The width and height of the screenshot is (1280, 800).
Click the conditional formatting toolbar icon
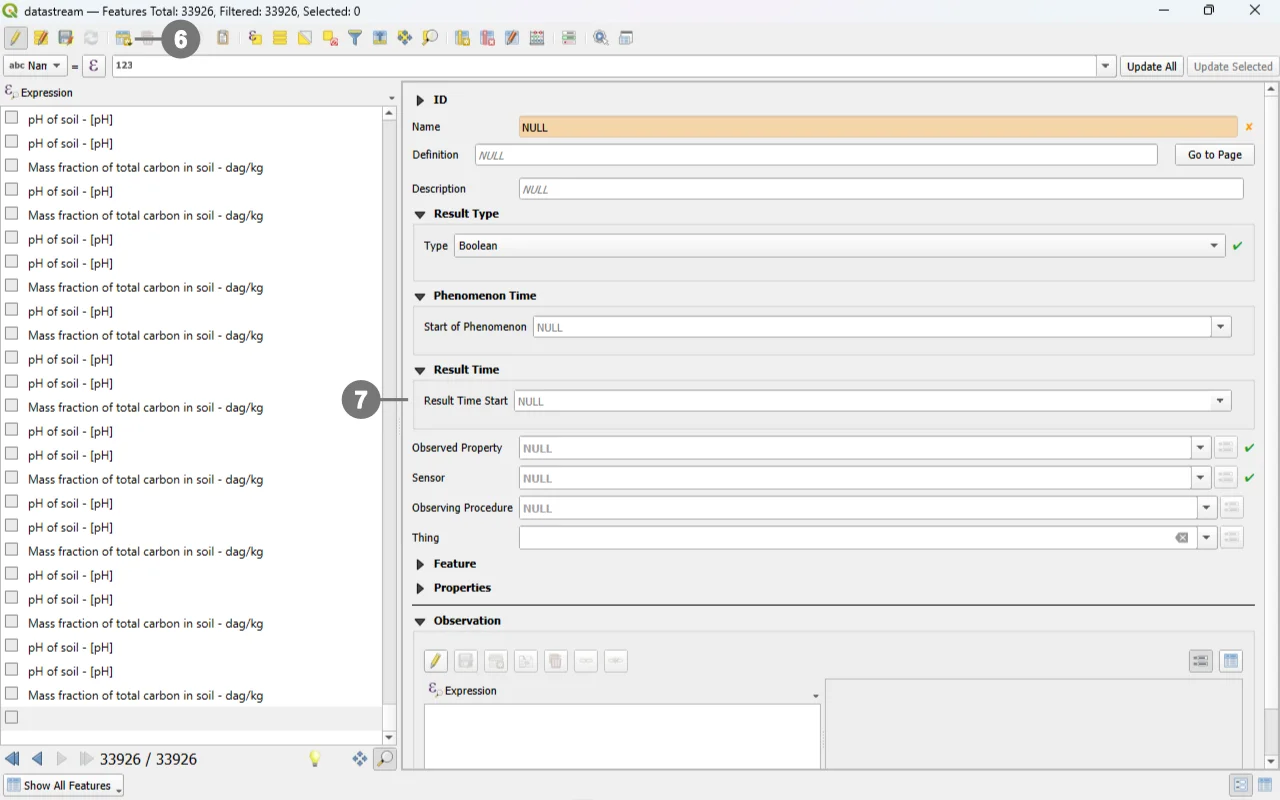point(568,38)
